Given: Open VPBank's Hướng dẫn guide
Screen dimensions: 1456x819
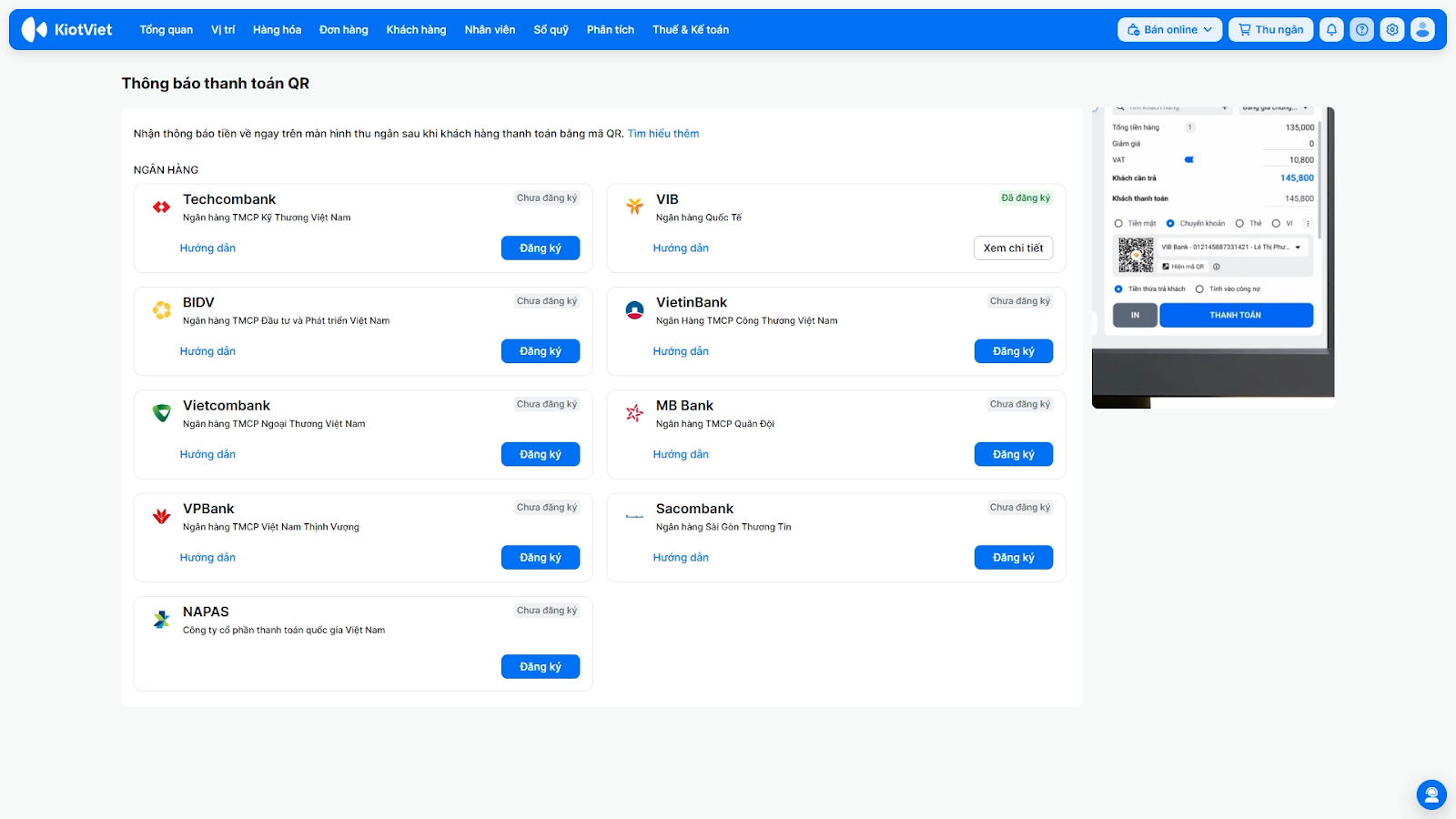Looking at the screenshot, I should [x=207, y=558].
